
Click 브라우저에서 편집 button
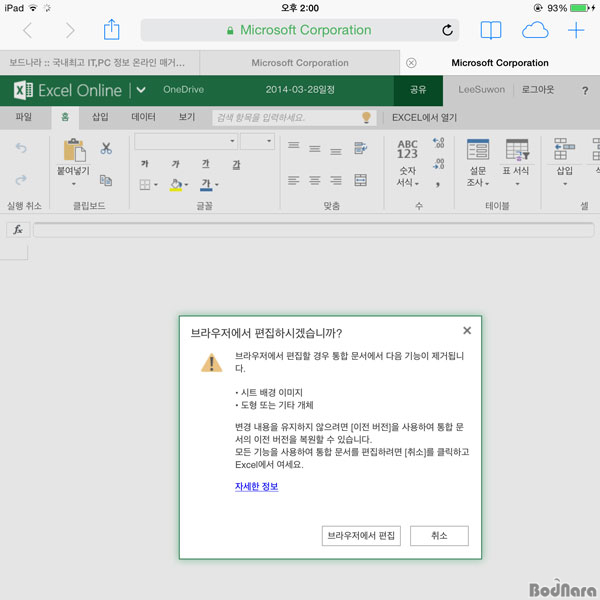(361, 535)
